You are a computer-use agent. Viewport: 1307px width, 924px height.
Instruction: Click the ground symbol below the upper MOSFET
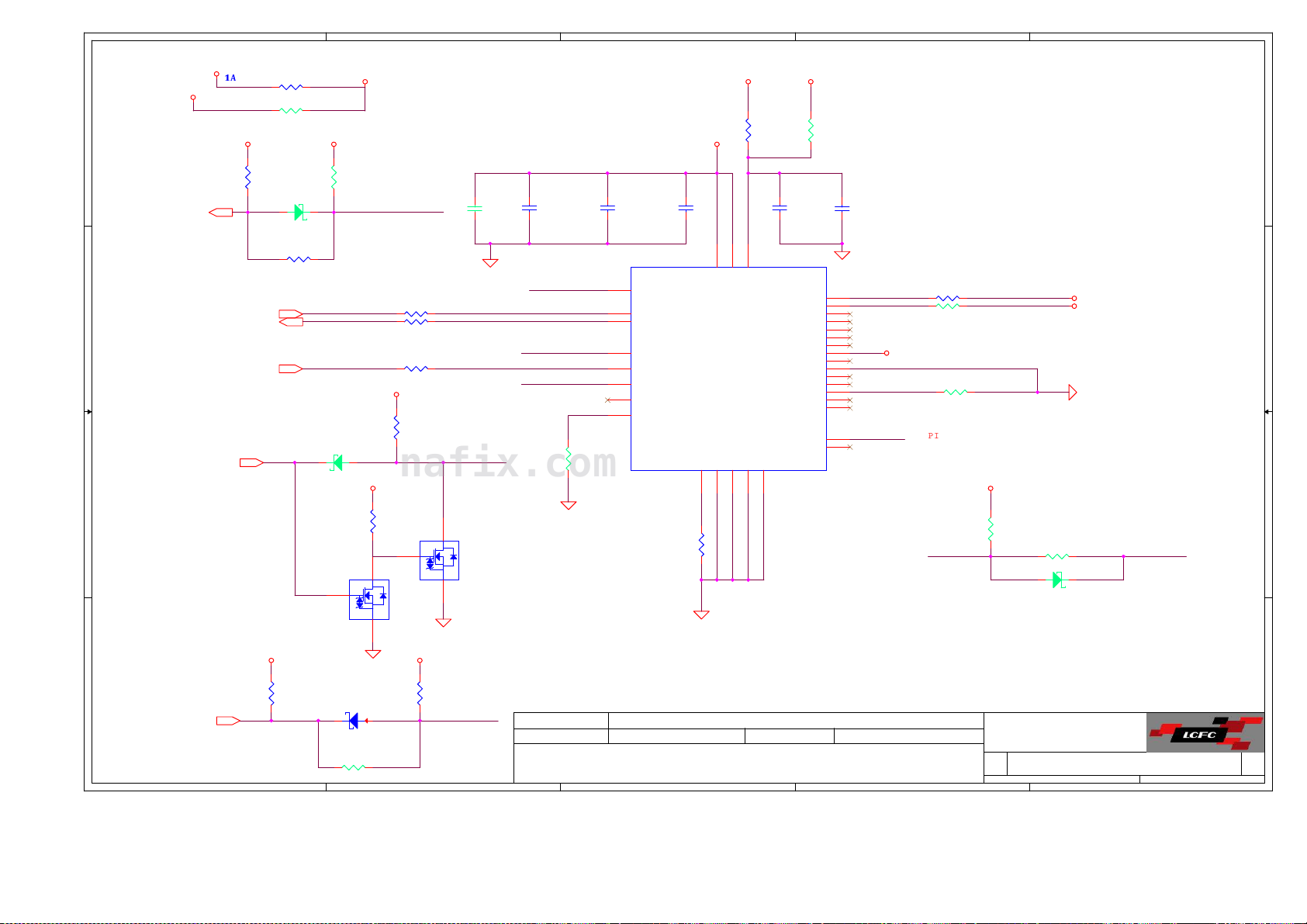443,622
